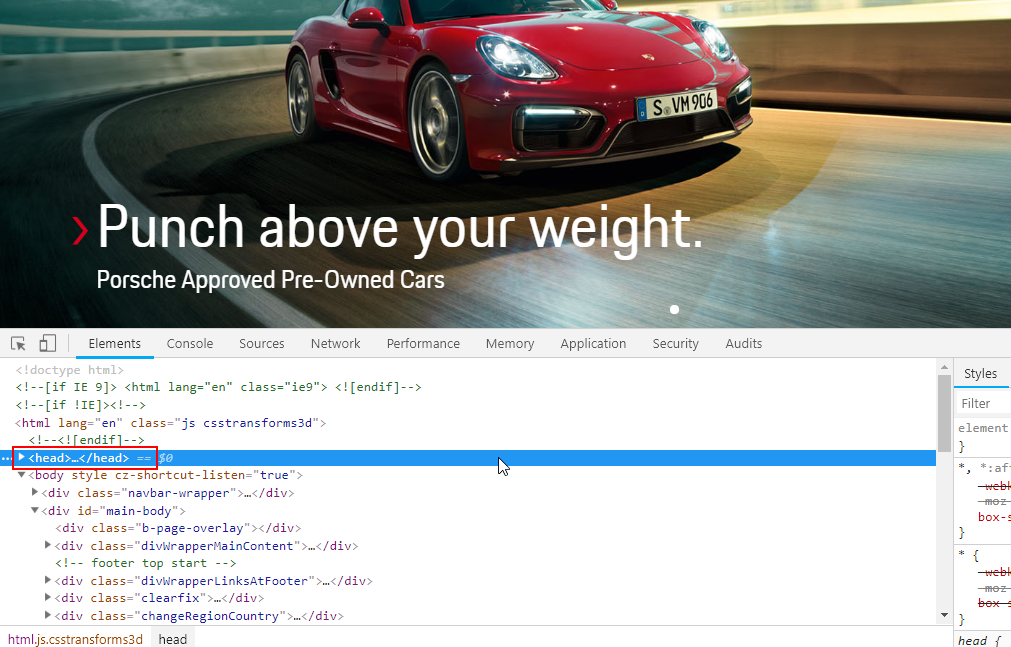Expand the changeRegionCountry div node

tap(47, 615)
